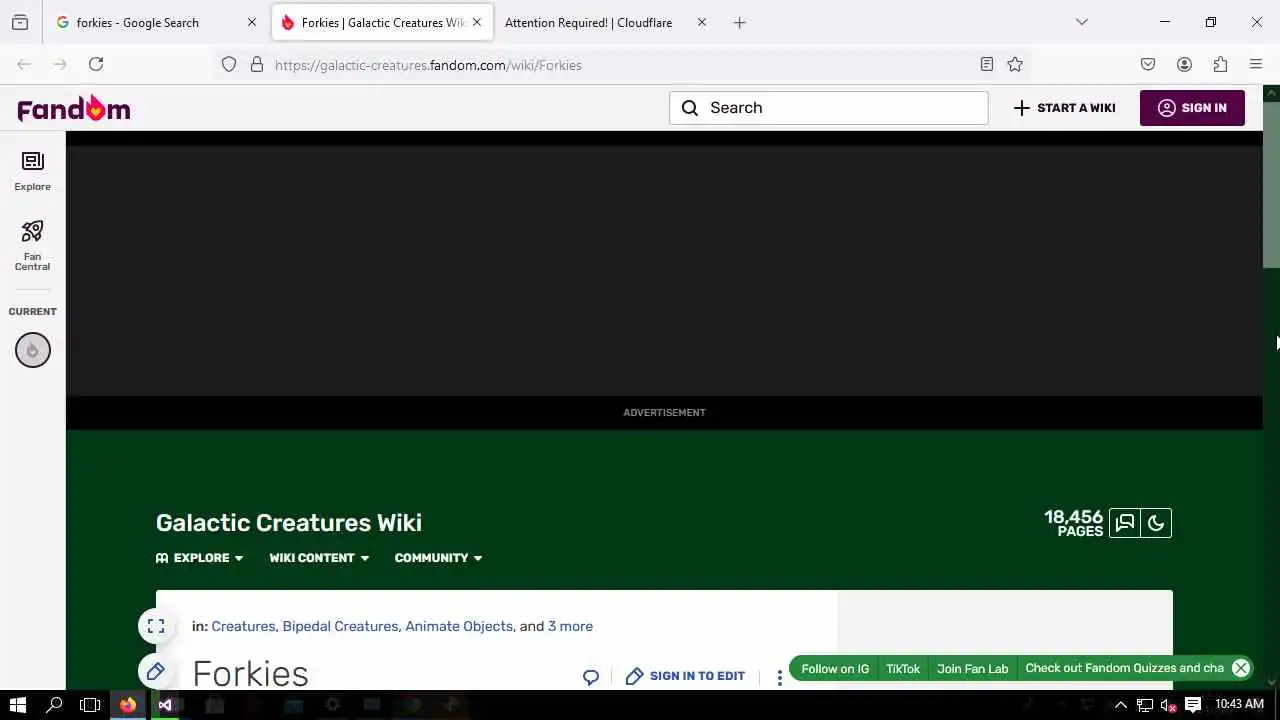Viewport: 1280px width, 720px height.
Task: Click the URL address bar
Action: point(620,65)
